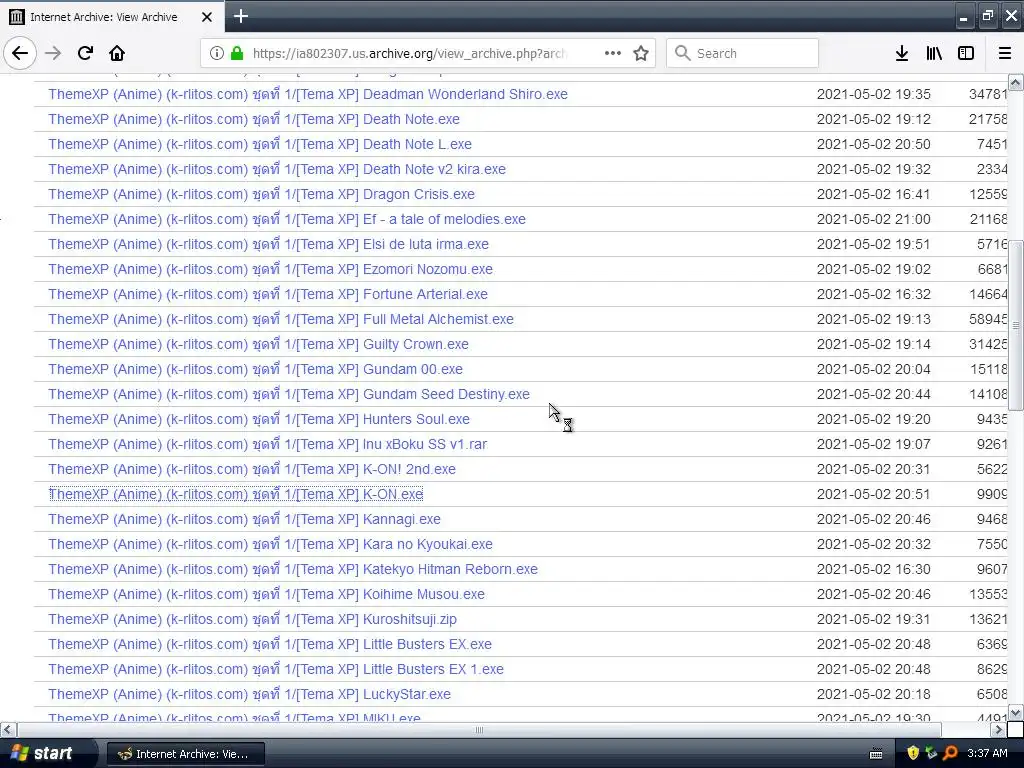
Task: Open the Gundam Seed Destiny.exe link
Action: click(x=289, y=394)
